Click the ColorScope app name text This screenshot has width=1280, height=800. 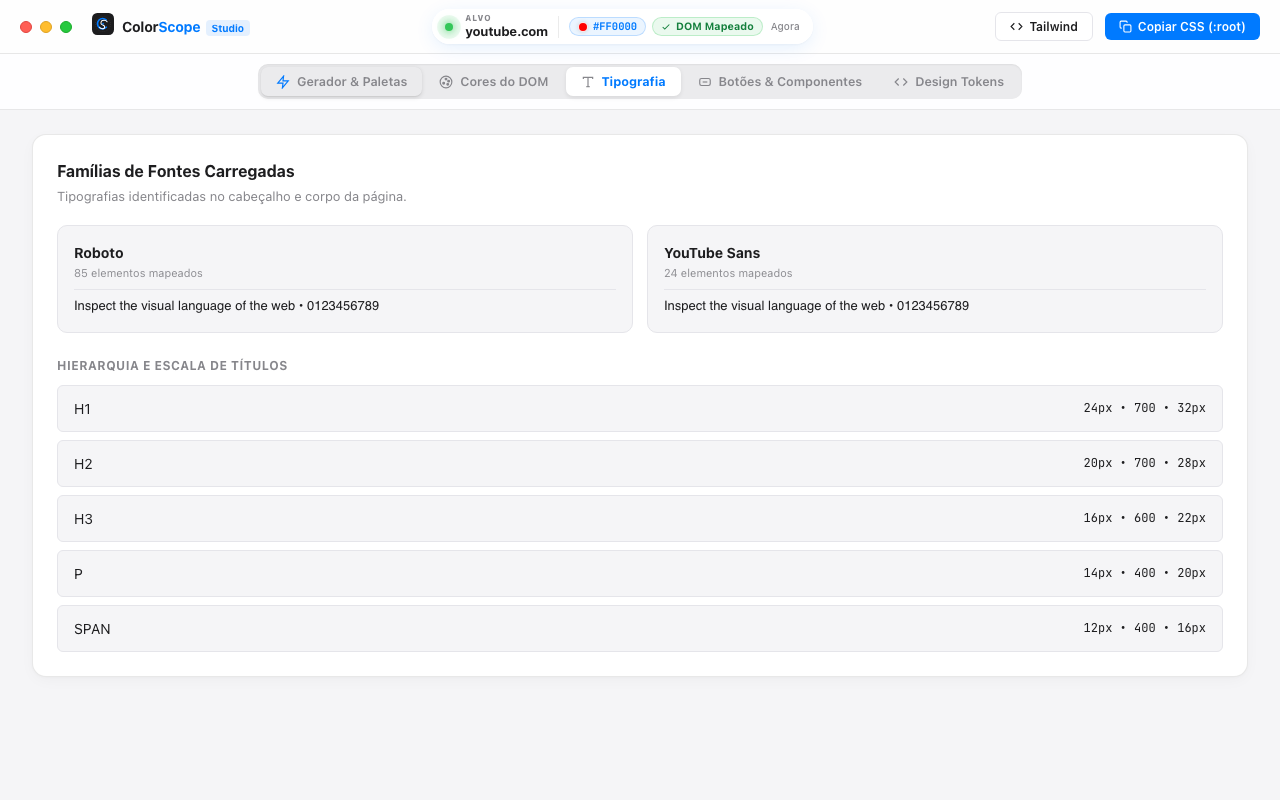coord(161,27)
